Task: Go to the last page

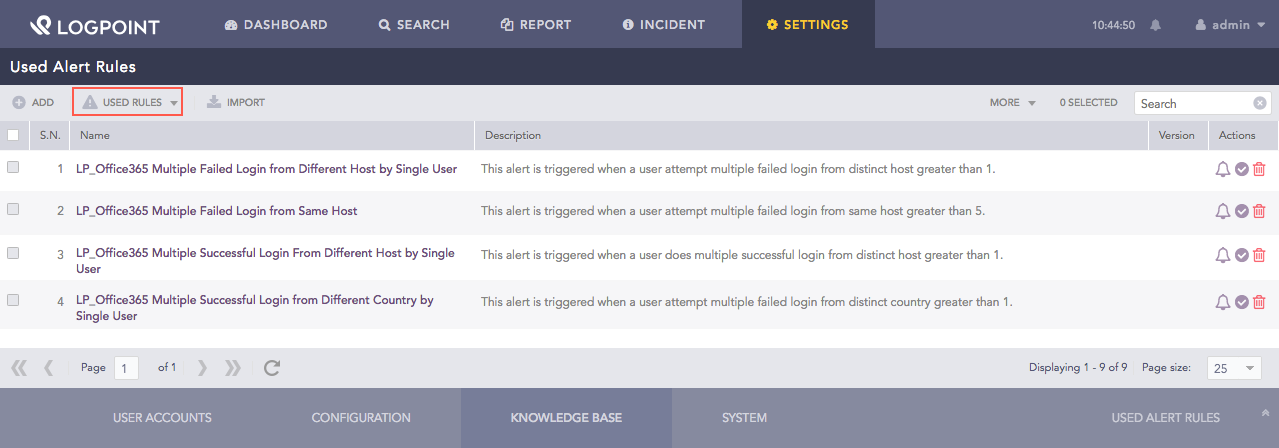Action: pyautogui.click(x=233, y=368)
